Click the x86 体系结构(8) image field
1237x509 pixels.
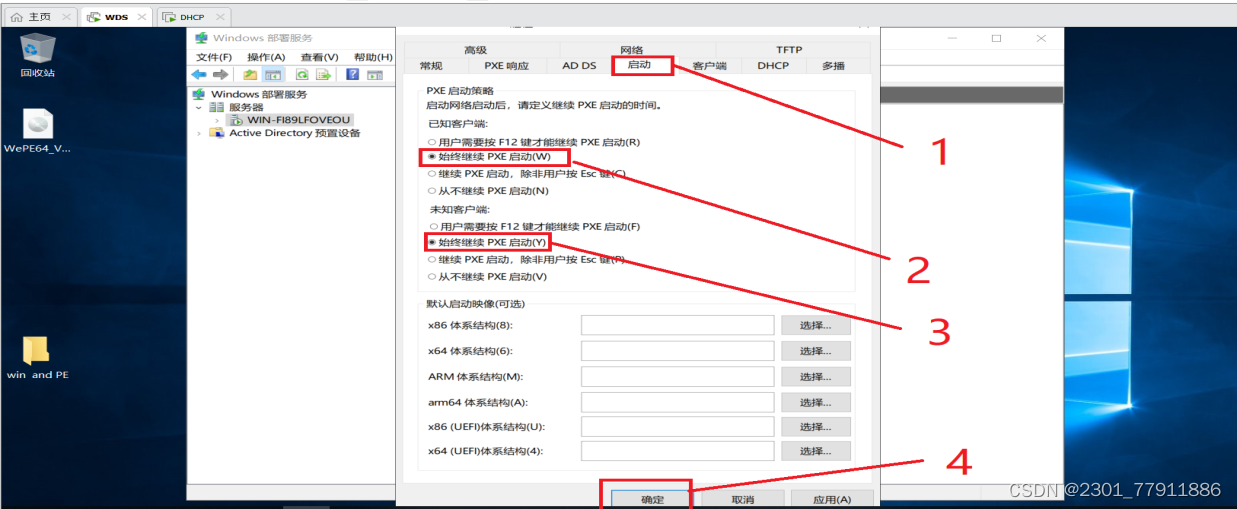coord(678,326)
